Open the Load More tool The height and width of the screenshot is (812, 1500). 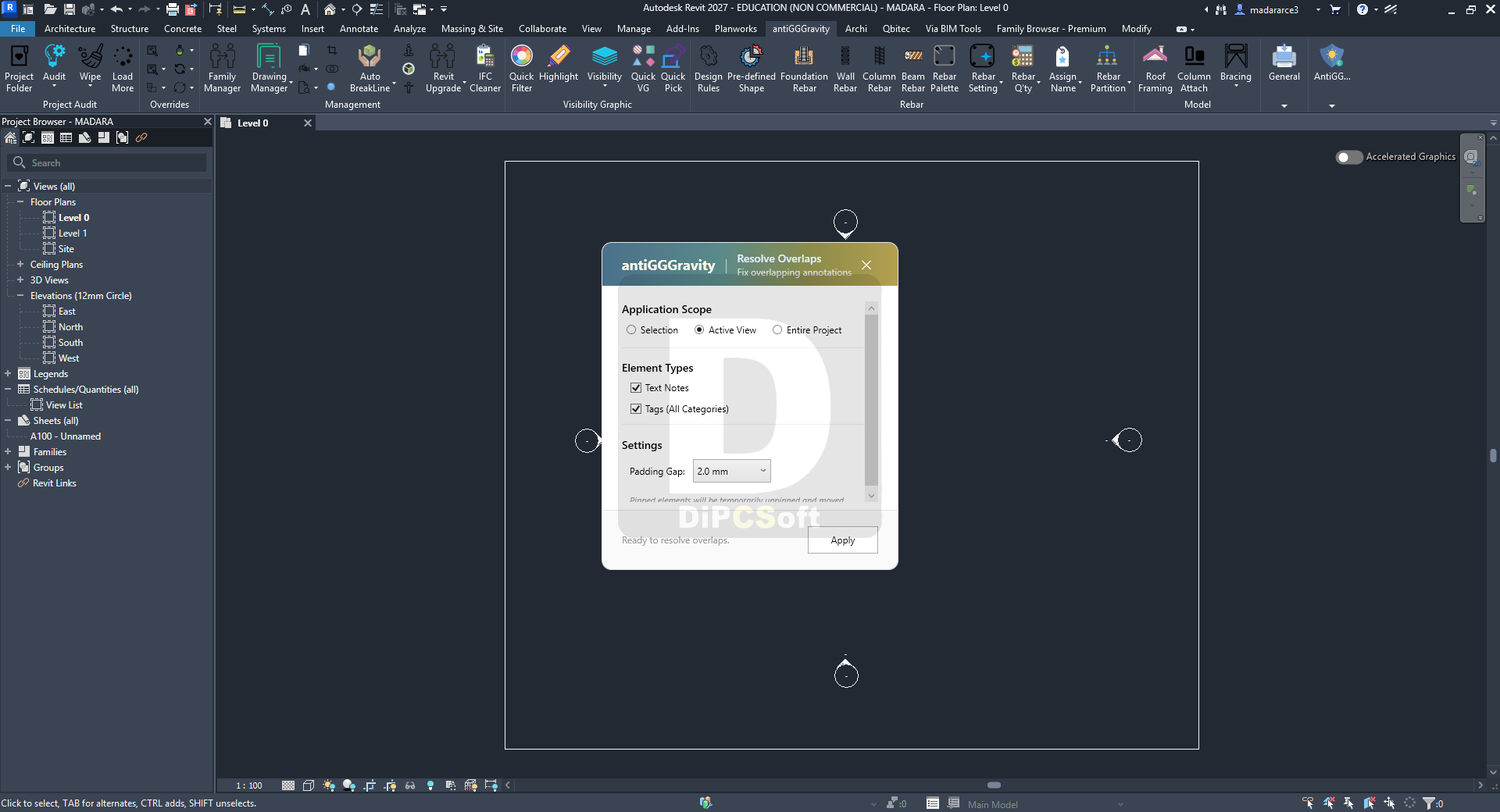[123, 69]
